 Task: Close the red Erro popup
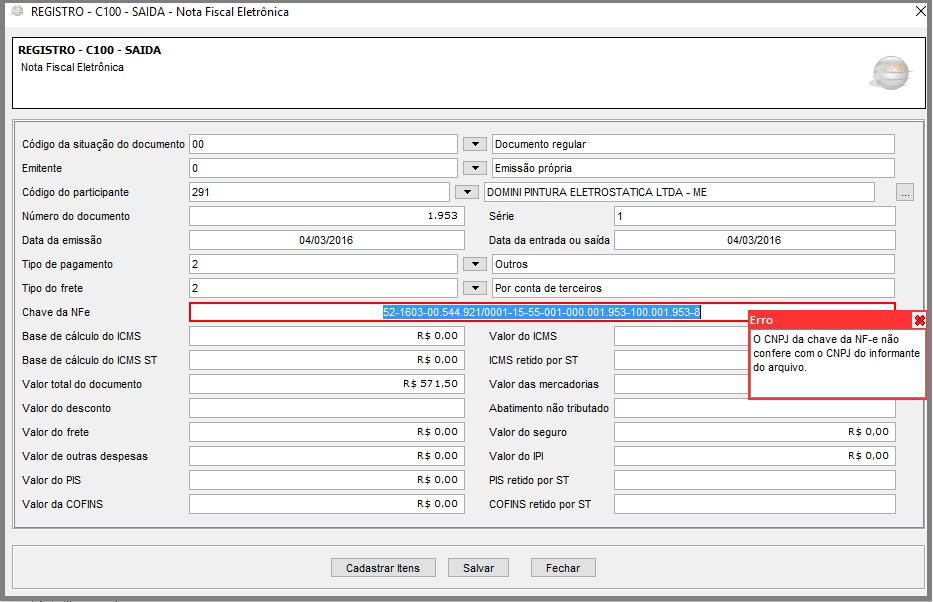919,320
